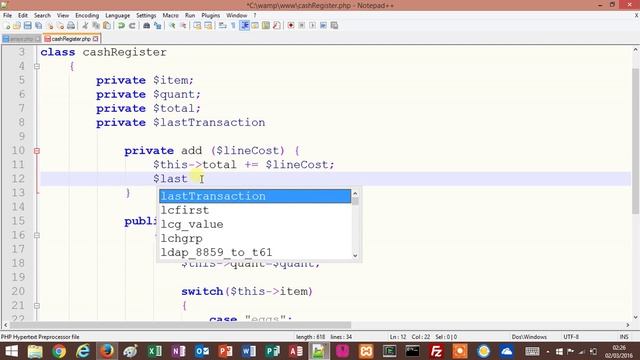Open the Document Map icon
This screenshot has width=640, height=360.
tap(266, 25)
